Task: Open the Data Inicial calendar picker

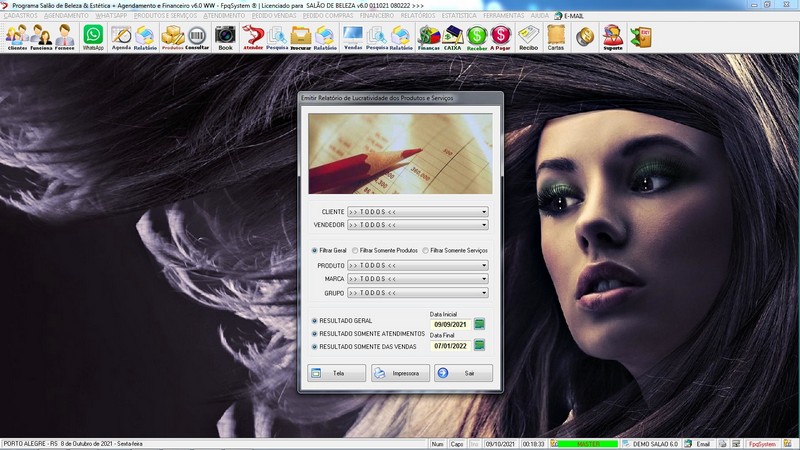Action: (479, 324)
